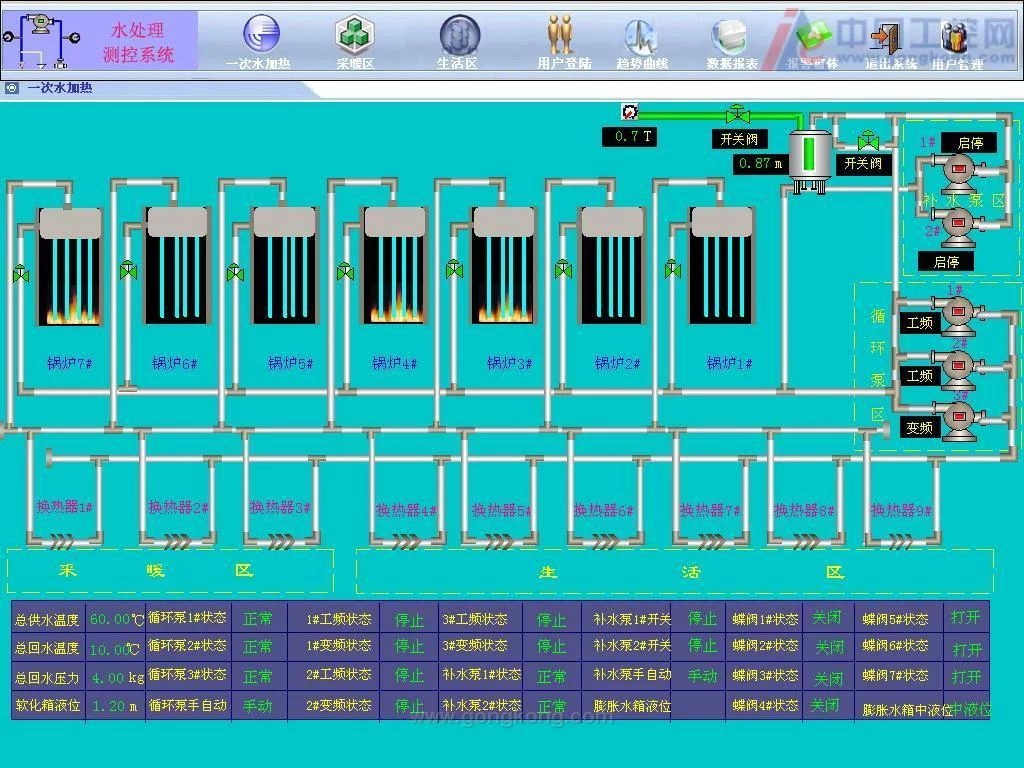The height and width of the screenshot is (768, 1024).
Task: Open the 数据报表 data report icon
Action: click(x=730, y=38)
